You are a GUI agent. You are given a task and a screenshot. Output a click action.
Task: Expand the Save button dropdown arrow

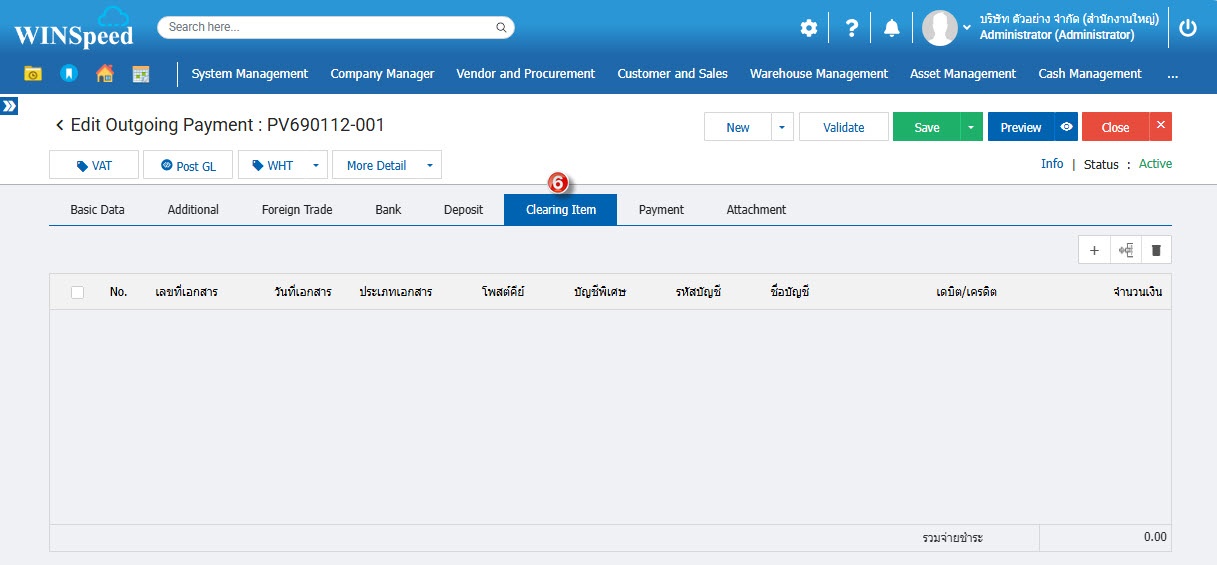click(971, 127)
